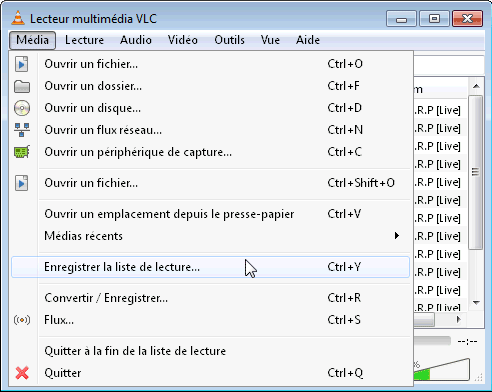Click the VLC cone icon in the title bar

click(18, 18)
